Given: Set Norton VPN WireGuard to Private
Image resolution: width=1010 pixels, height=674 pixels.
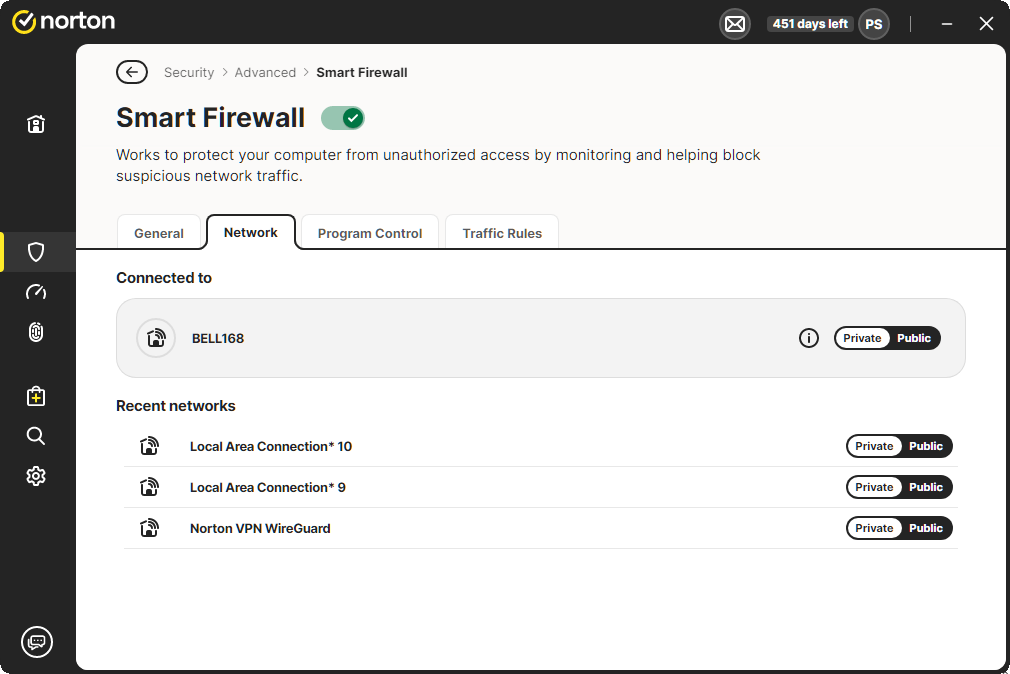Looking at the screenshot, I should (x=874, y=528).
